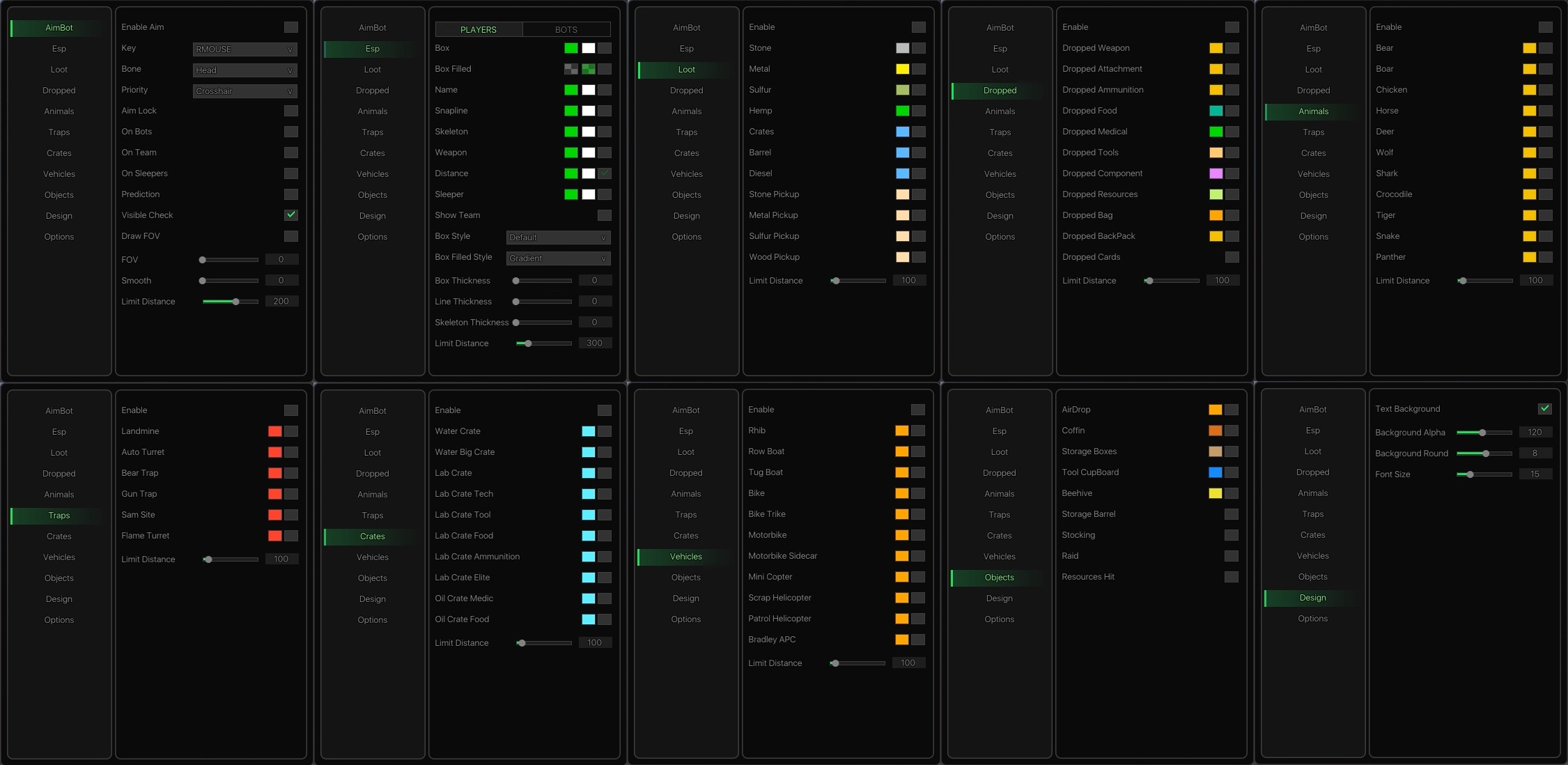Toggle the Enable Aim checkbox

(291, 27)
